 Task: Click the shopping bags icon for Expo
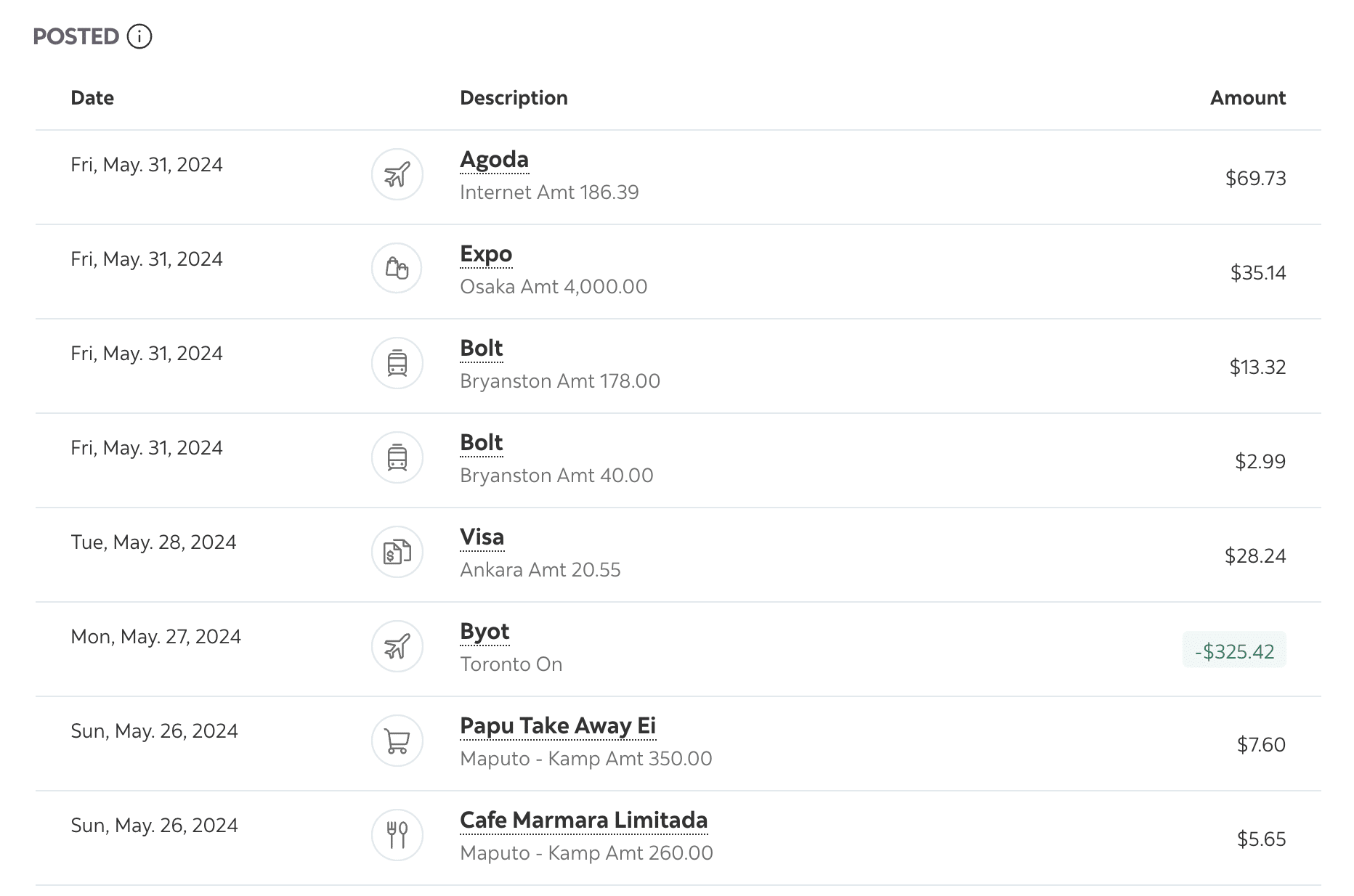[397, 269]
